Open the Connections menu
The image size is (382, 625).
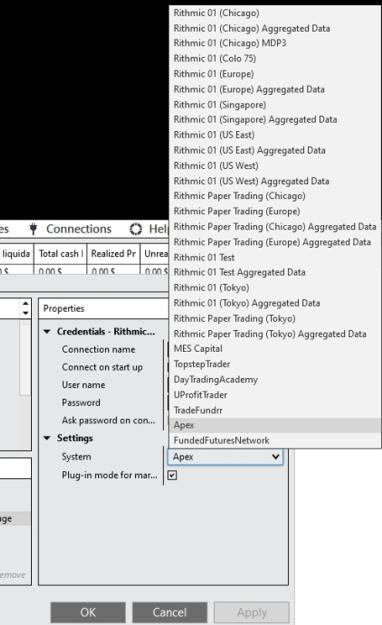tap(79, 229)
